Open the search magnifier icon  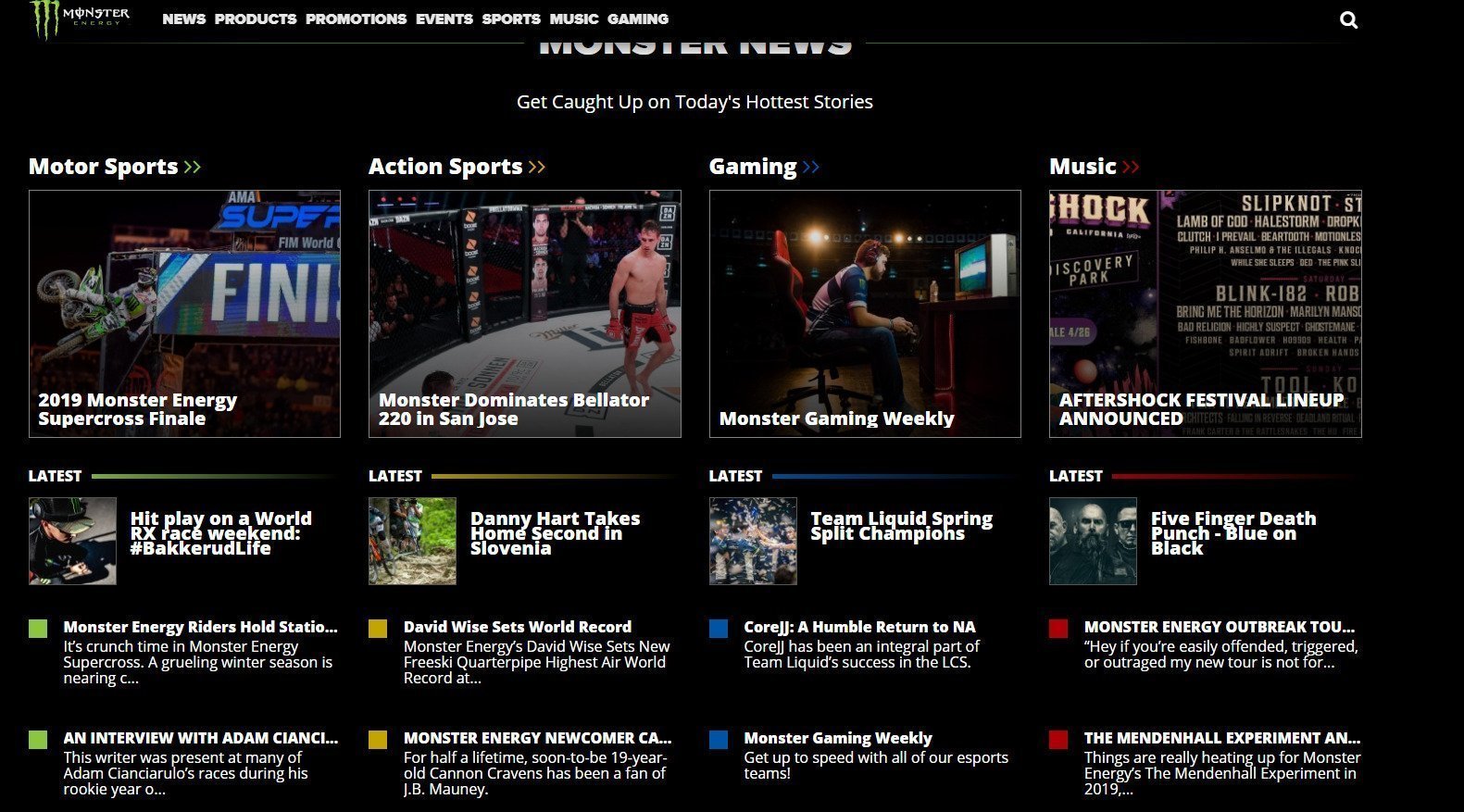1348,19
